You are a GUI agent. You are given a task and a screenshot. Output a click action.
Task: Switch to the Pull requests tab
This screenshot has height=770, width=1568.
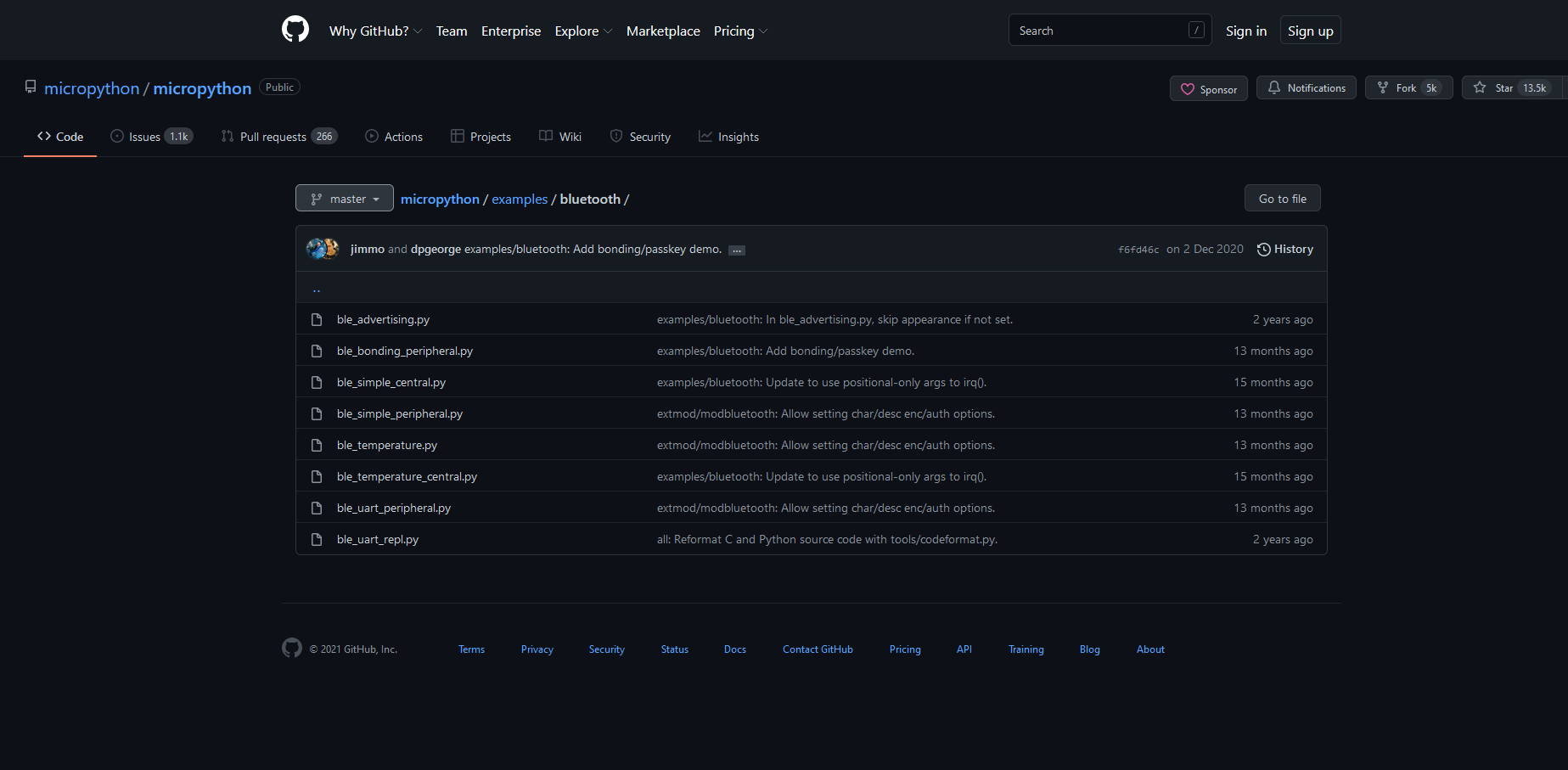click(279, 137)
